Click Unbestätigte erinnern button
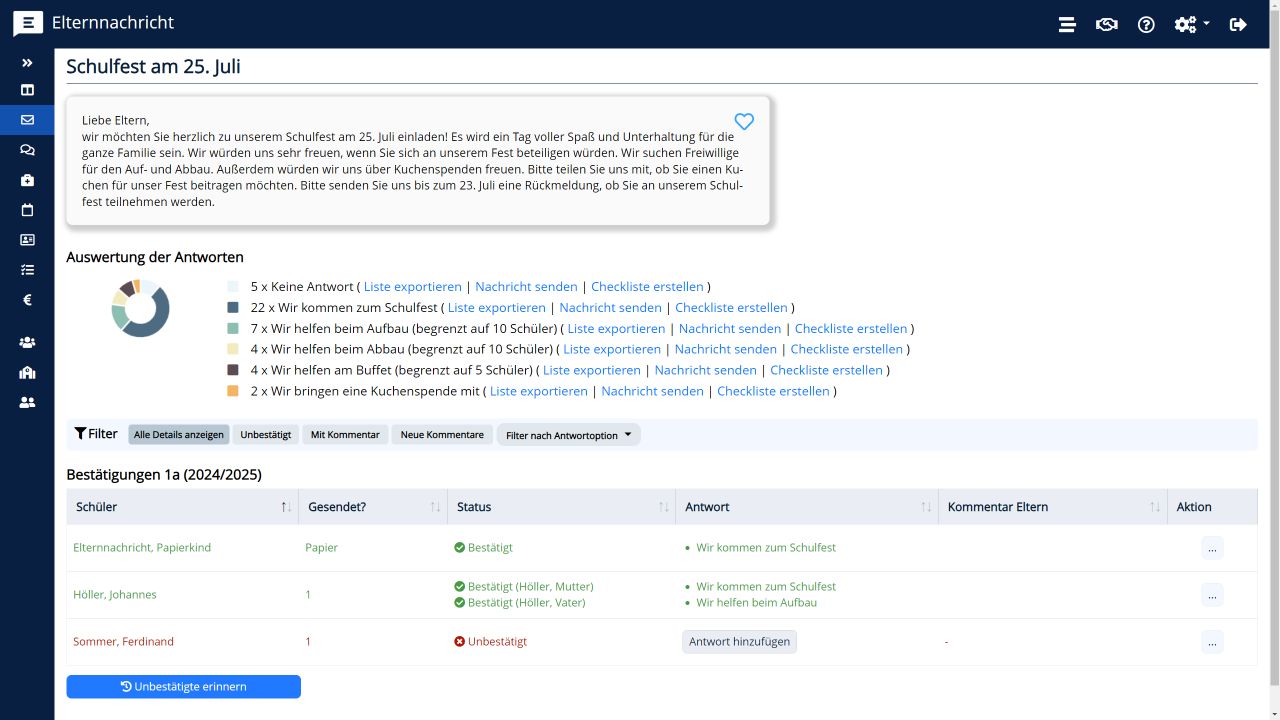1280x720 pixels. (x=183, y=687)
